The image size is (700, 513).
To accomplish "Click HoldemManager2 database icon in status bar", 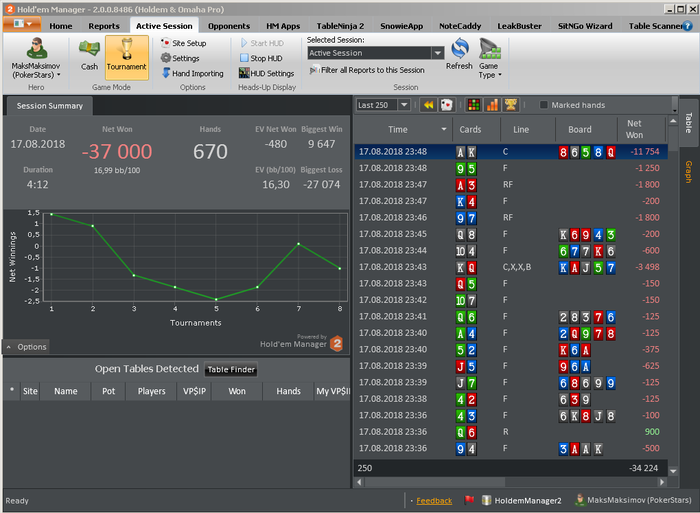I will point(486,500).
